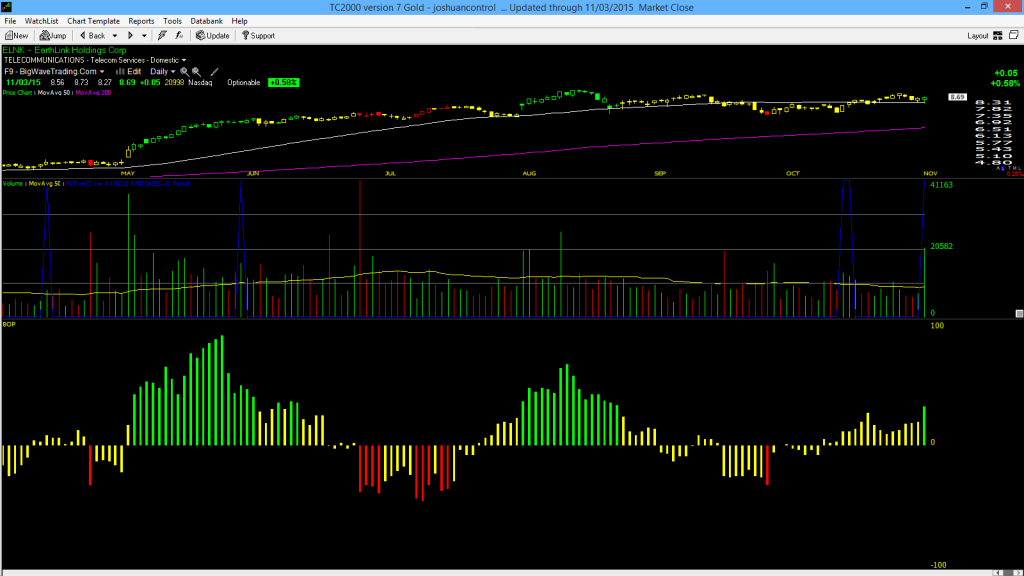
Task: Open the File menu
Action: pos(10,21)
